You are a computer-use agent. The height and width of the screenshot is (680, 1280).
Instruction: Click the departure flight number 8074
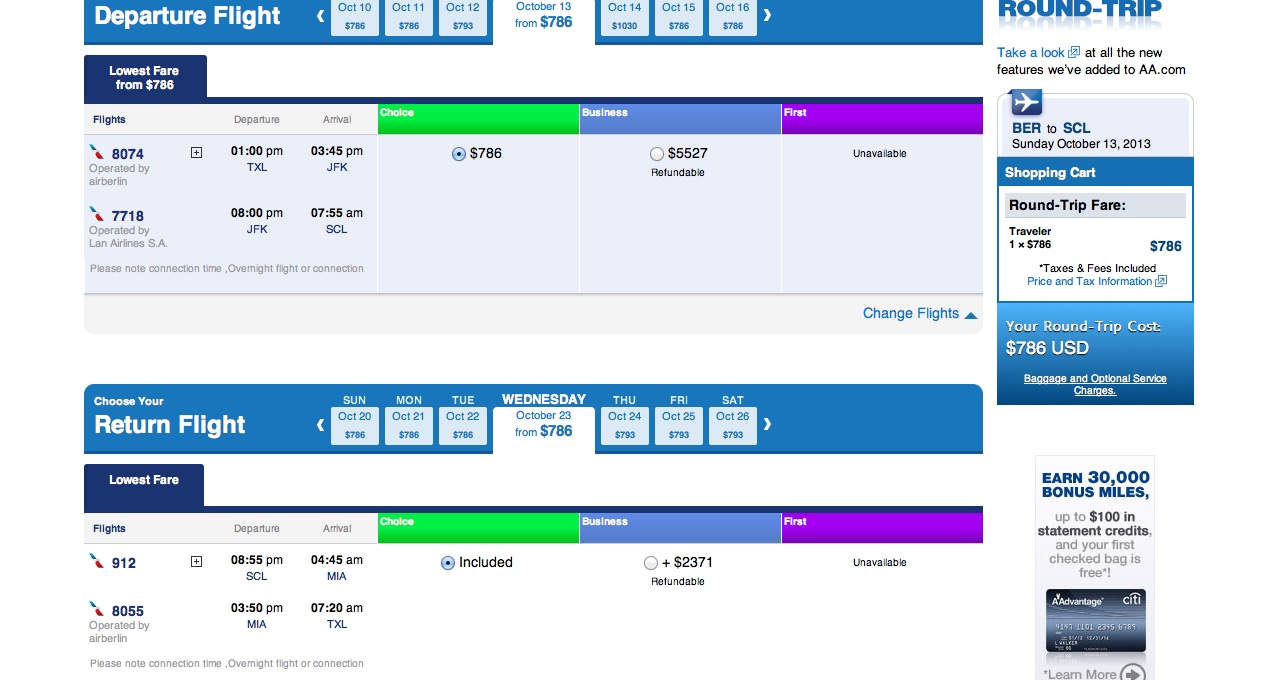tap(128, 154)
